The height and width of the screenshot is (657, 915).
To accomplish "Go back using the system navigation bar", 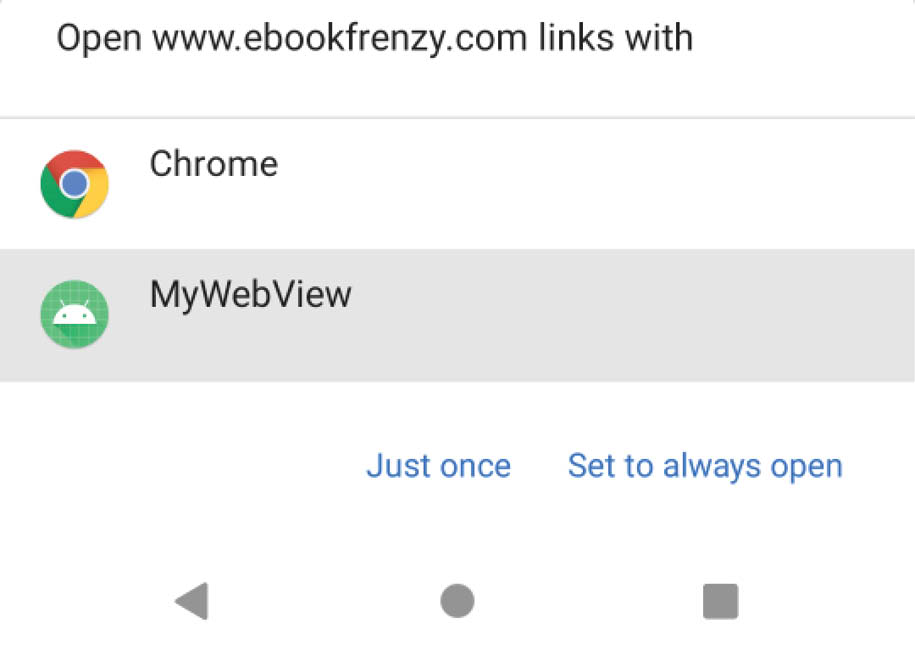I will coord(193,601).
